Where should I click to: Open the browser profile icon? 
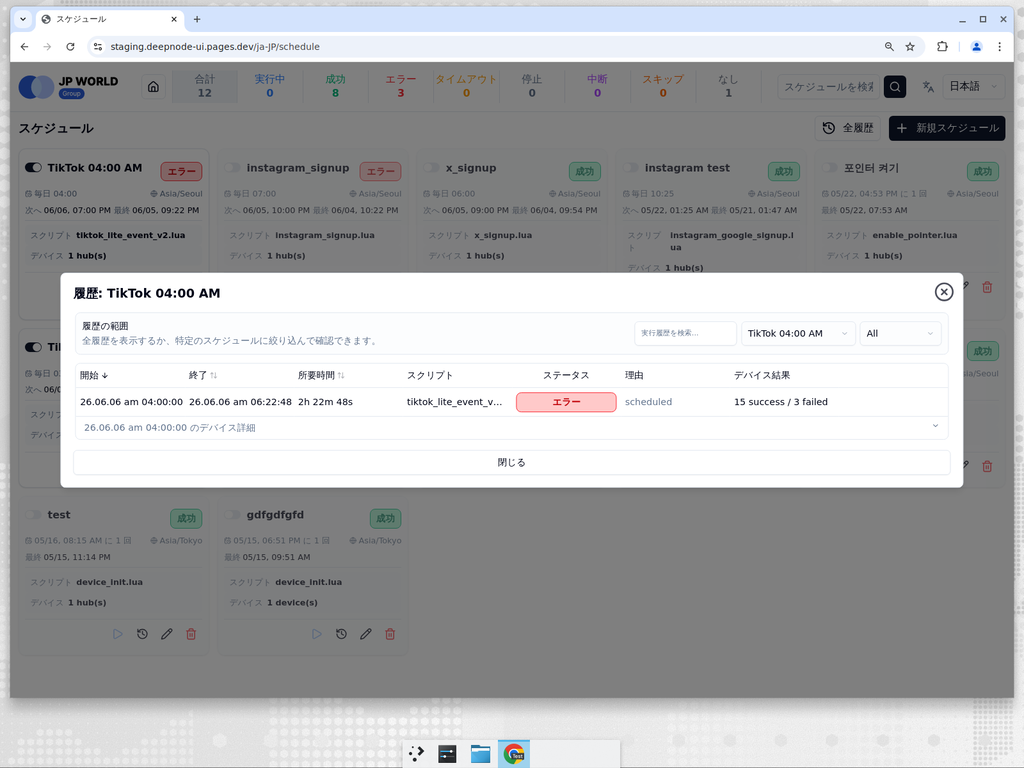click(x=976, y=46)
